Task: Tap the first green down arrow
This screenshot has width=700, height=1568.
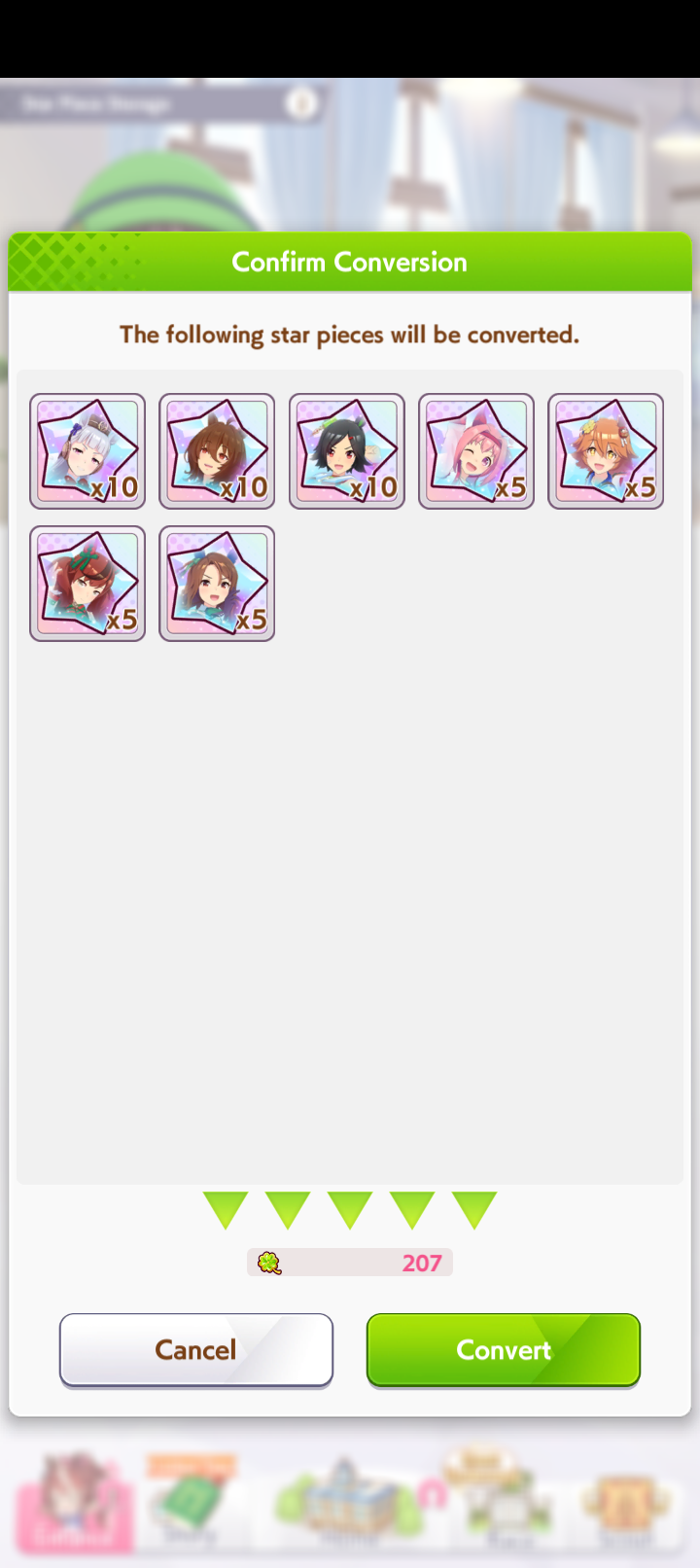Action: pos(226,1211)
